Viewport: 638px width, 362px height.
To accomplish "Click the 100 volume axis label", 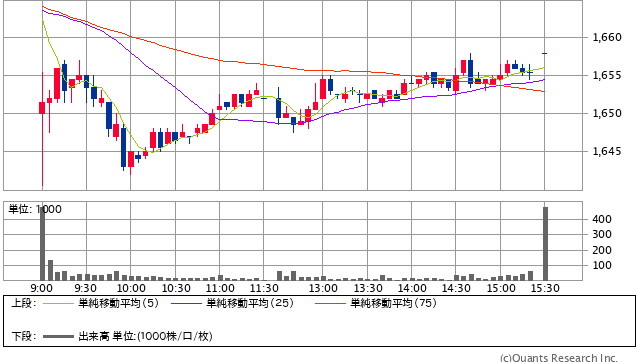I will coord(602,265).
